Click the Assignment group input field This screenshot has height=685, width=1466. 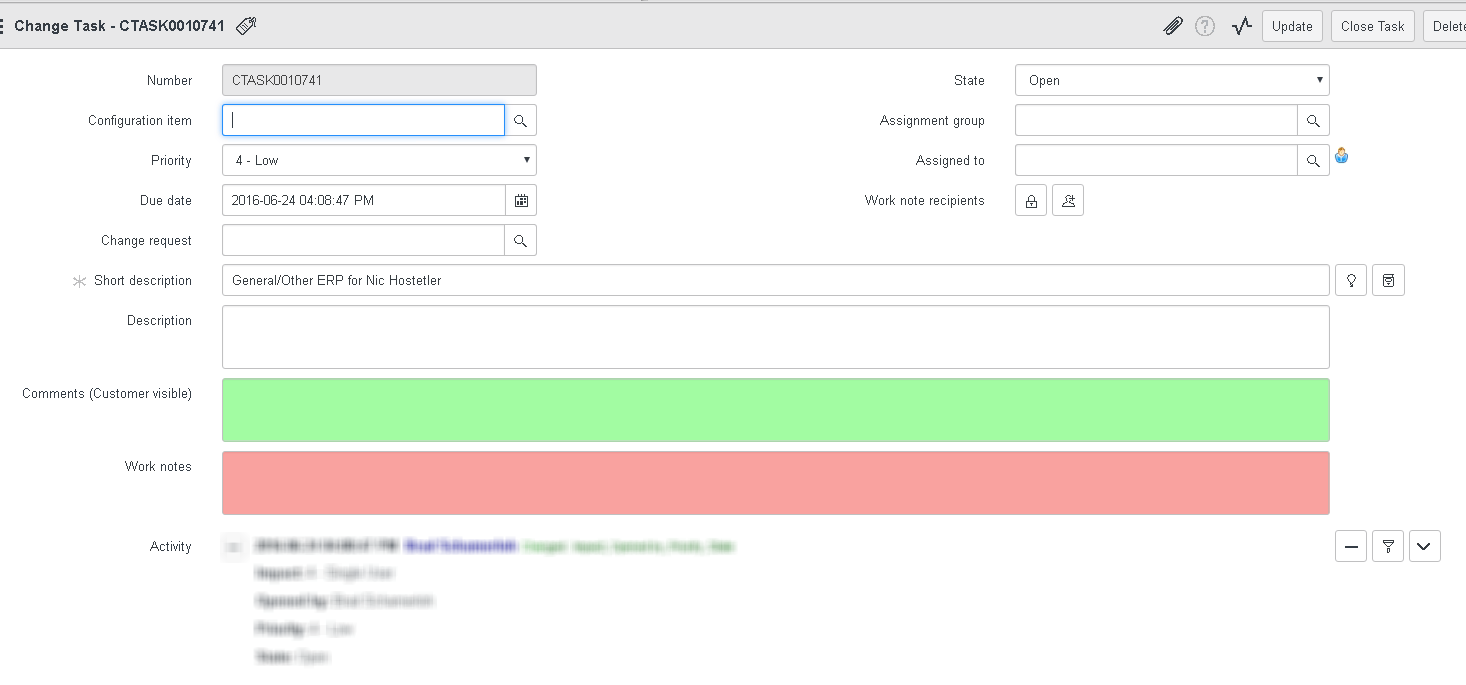pos(1156,120)
